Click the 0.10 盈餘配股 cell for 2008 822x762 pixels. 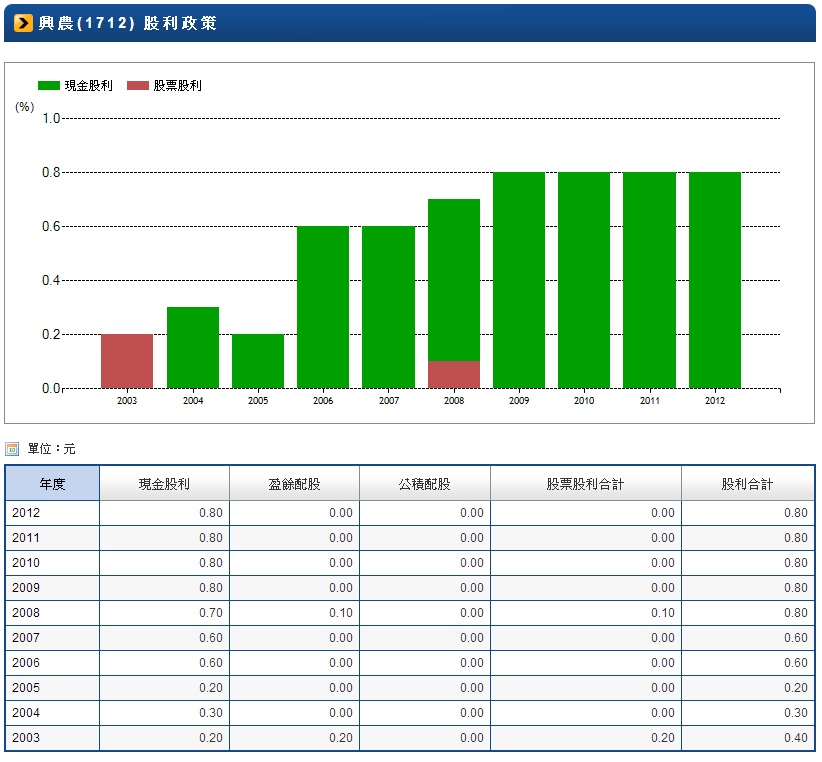coord(294,613)
